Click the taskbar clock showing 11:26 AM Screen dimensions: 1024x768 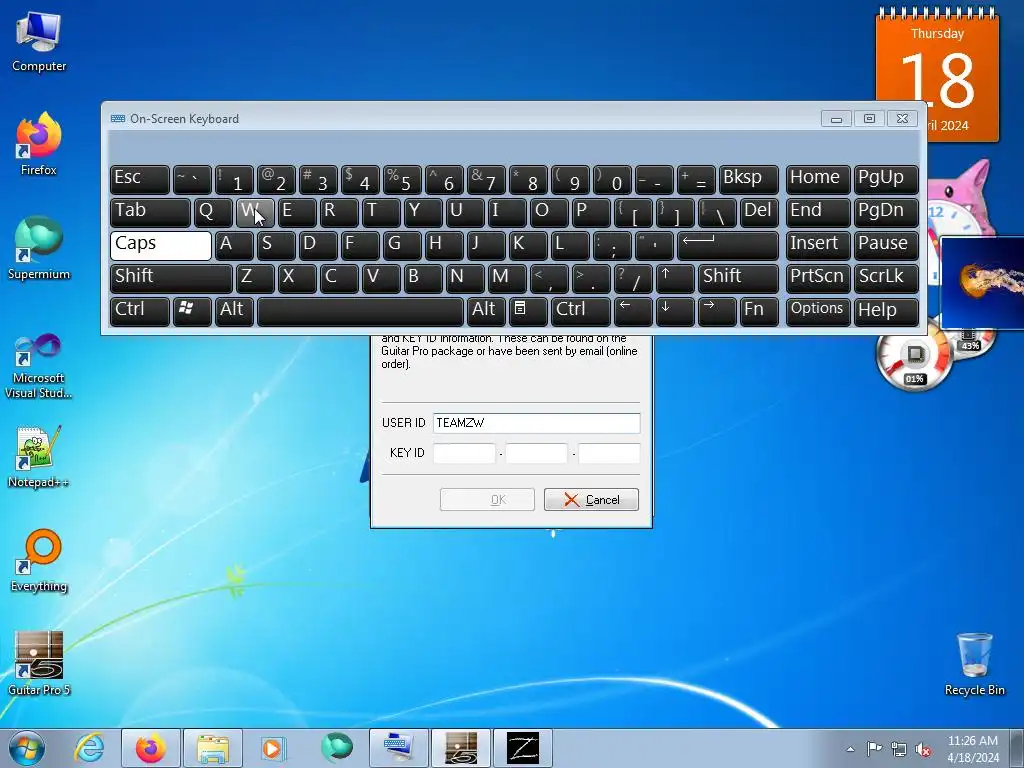972,748
